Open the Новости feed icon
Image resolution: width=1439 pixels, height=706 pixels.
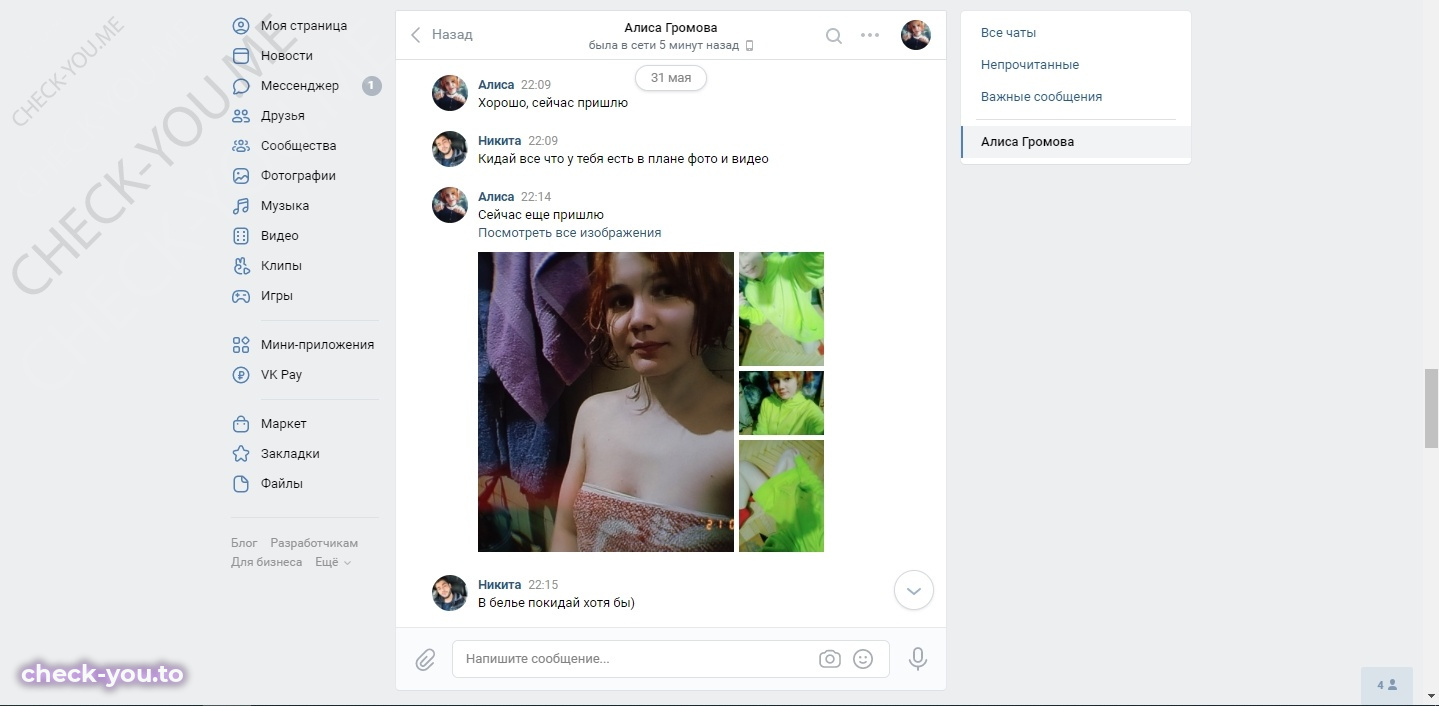pos(241,56)
